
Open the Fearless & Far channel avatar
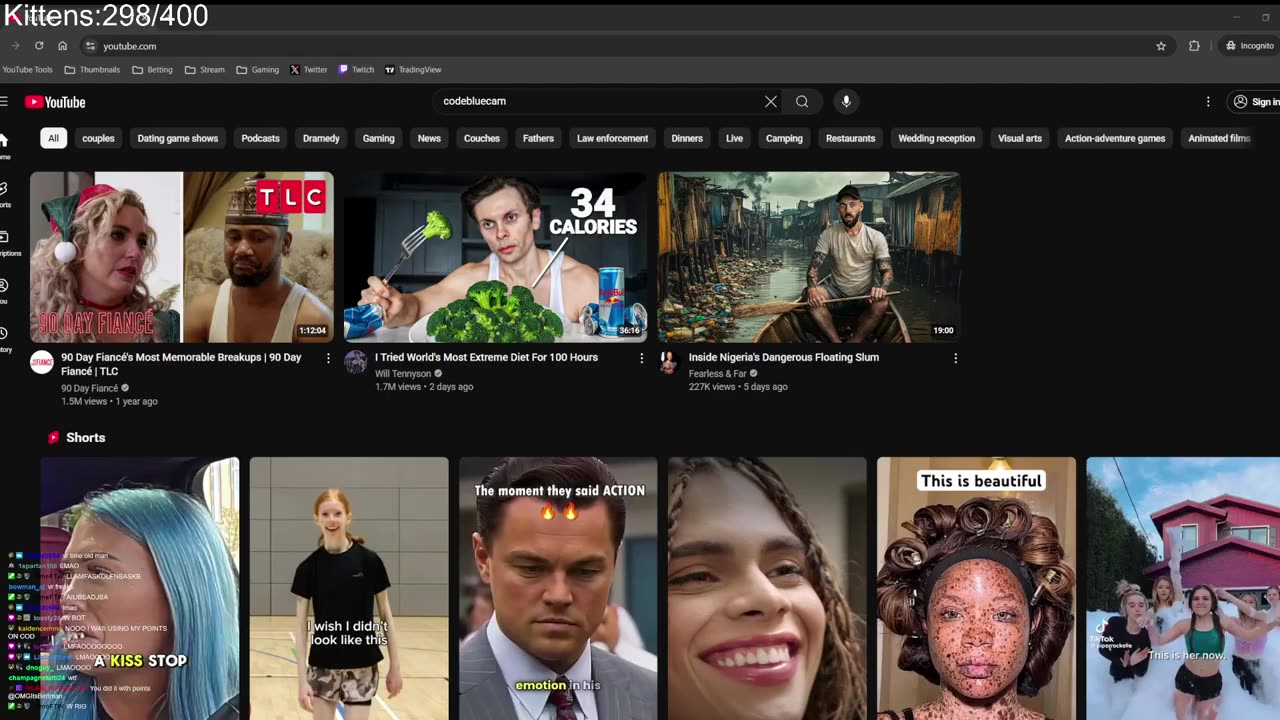coord(670,362)
